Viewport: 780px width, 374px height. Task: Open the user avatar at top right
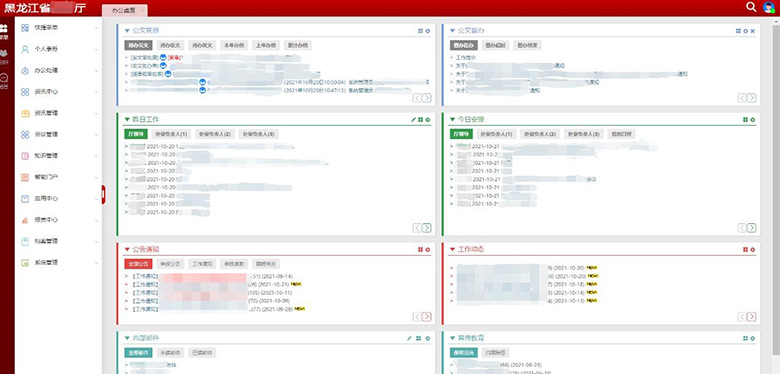[x=769, y=7]
